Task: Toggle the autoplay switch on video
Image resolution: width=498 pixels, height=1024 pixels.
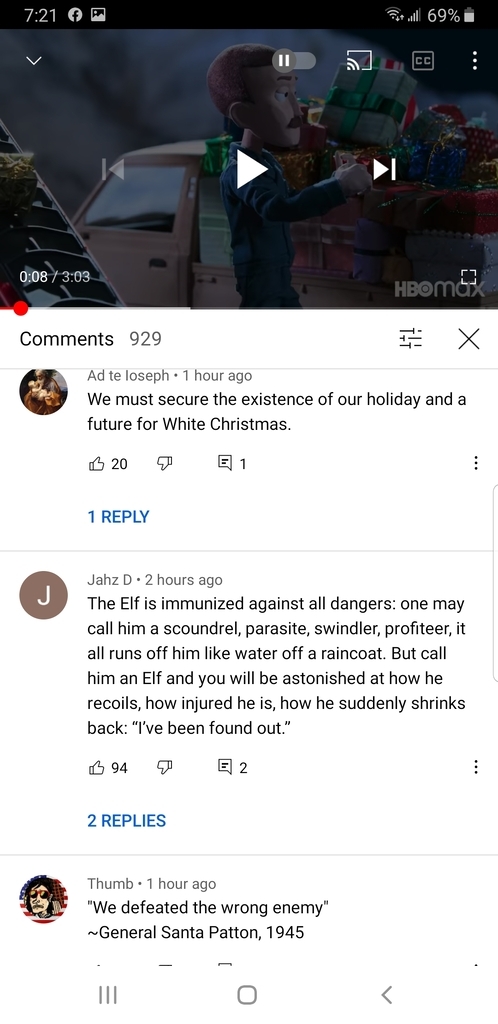Action: pyautogui.click(x=294, y=61)
